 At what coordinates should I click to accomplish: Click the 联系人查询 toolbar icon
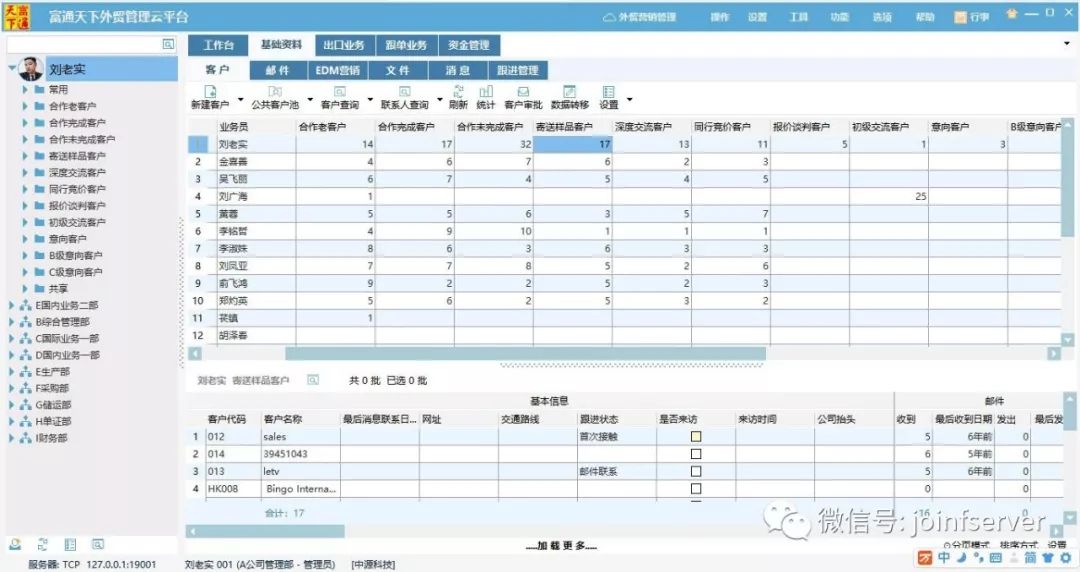click(404, 92)
